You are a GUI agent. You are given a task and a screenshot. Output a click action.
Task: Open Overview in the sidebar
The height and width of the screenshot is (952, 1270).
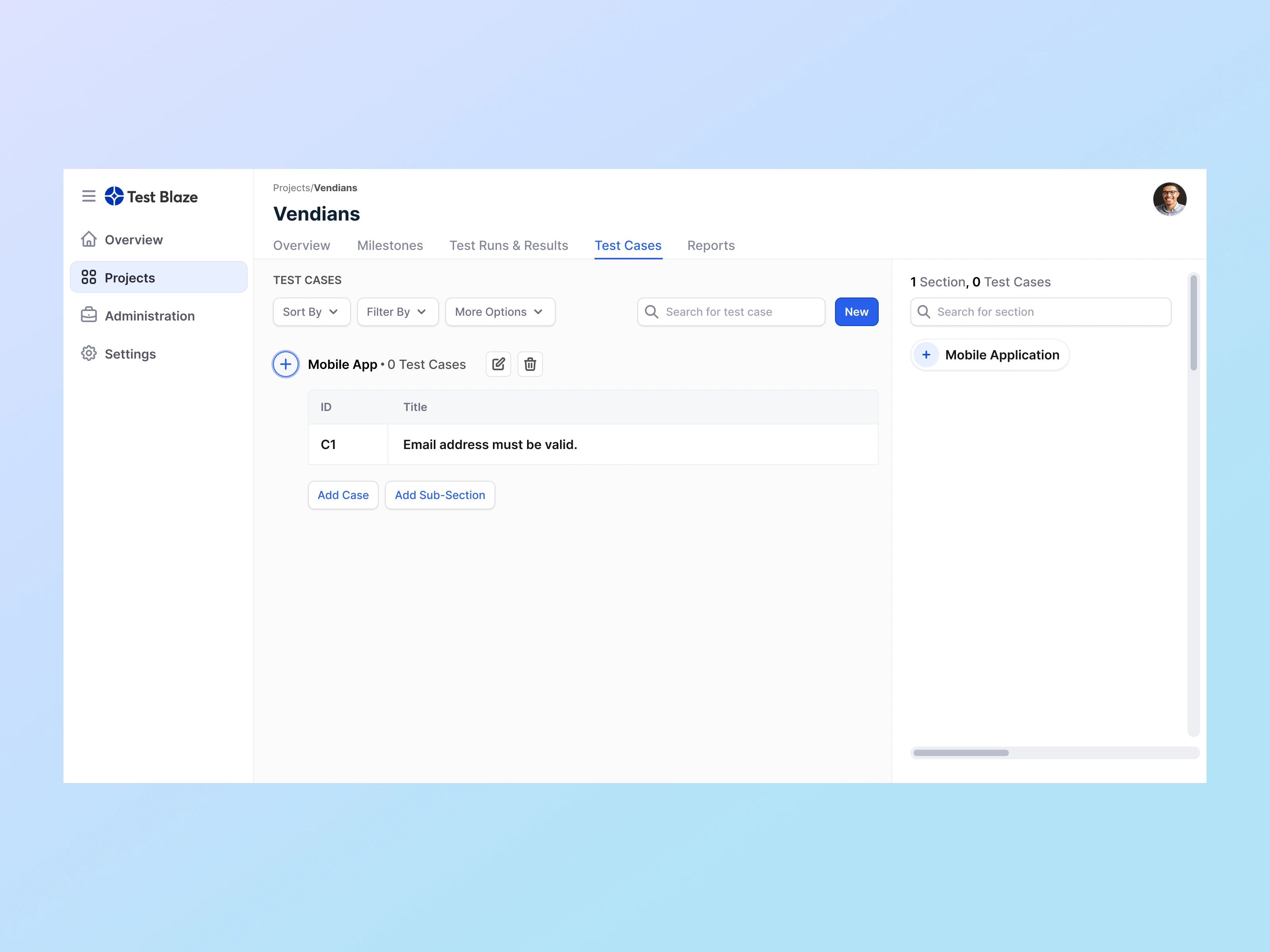coord(158,239)
